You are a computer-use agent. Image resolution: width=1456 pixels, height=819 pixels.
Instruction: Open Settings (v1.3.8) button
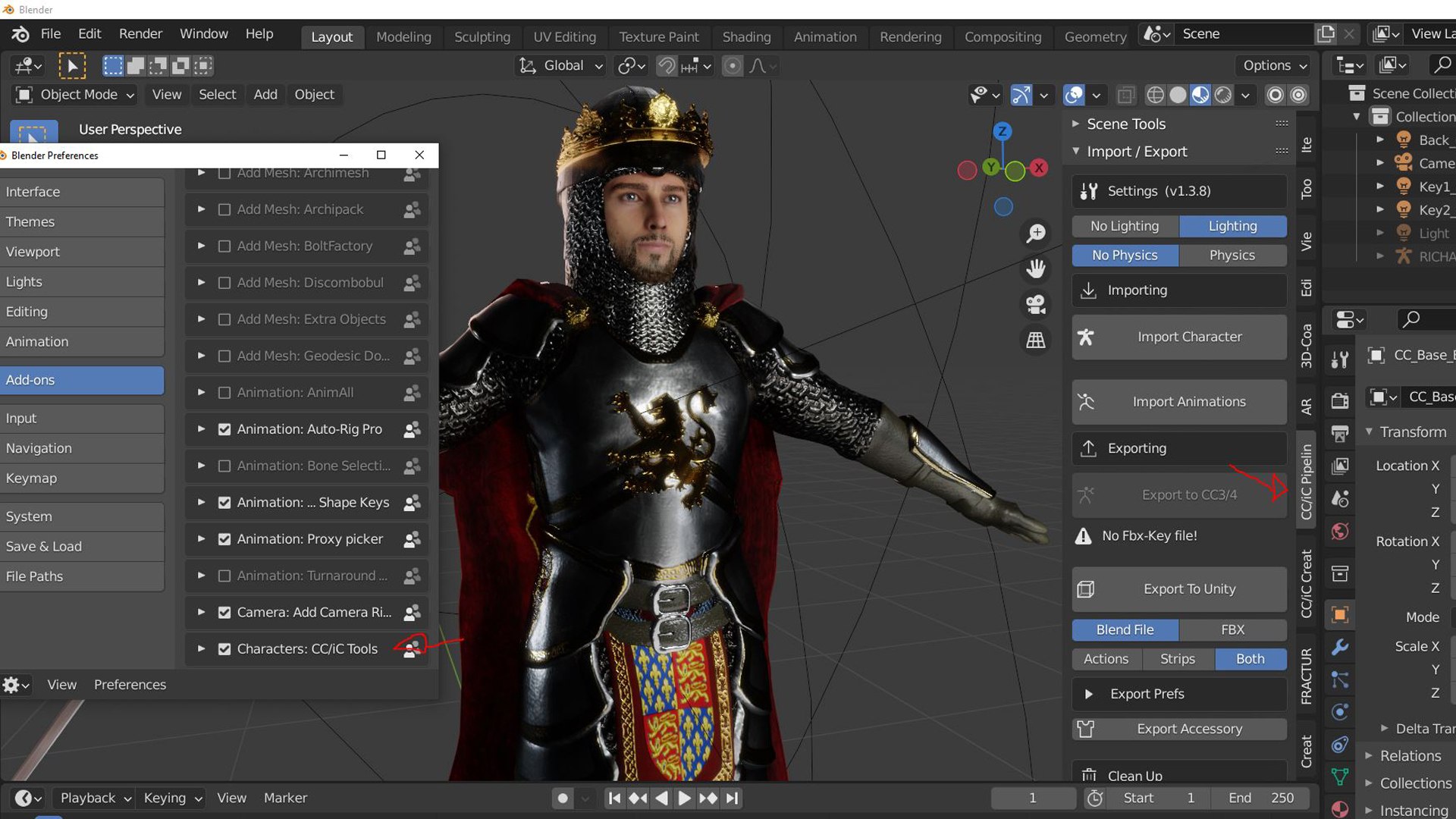(x=1179, y=191)
